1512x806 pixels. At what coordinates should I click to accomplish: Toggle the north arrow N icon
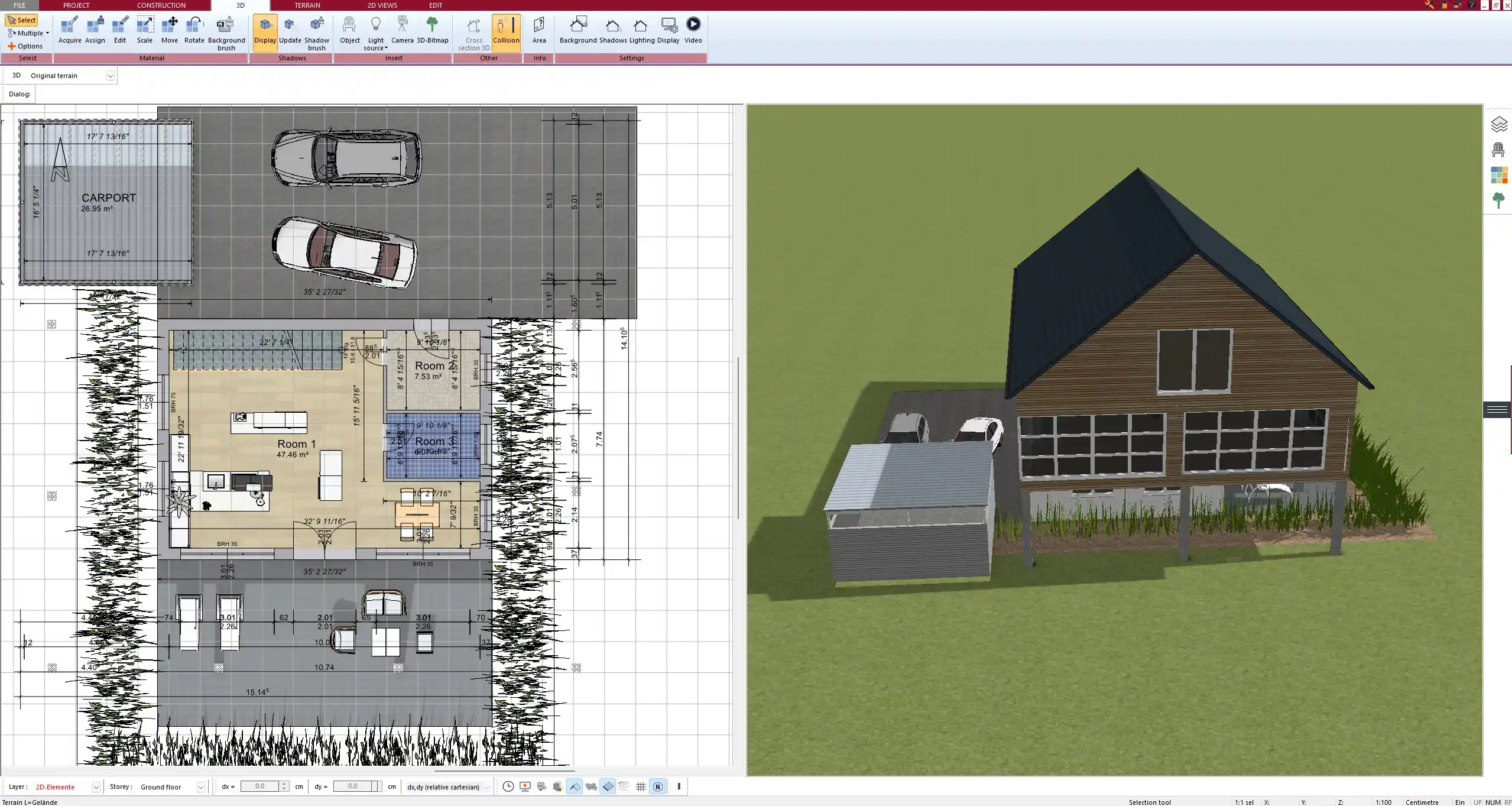pyautogui.click(x=657, y=786)
